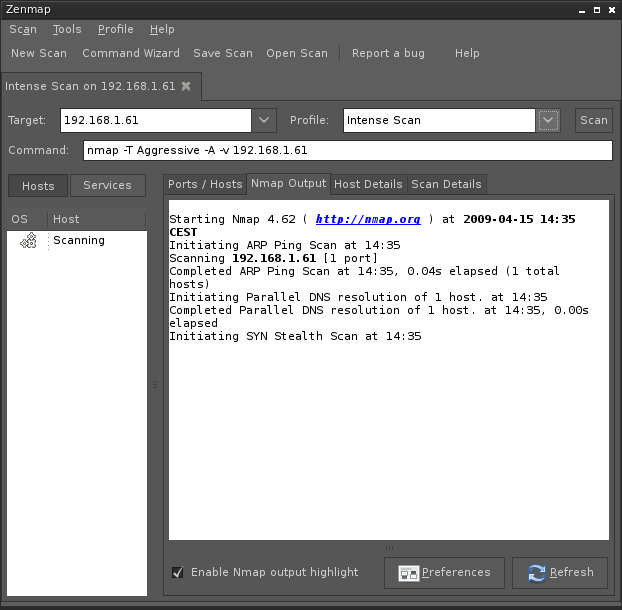Image resolution: width=622 pixels, height=610 pixels.
Task: Close the Zenmap window
Action: pos(612,10)
